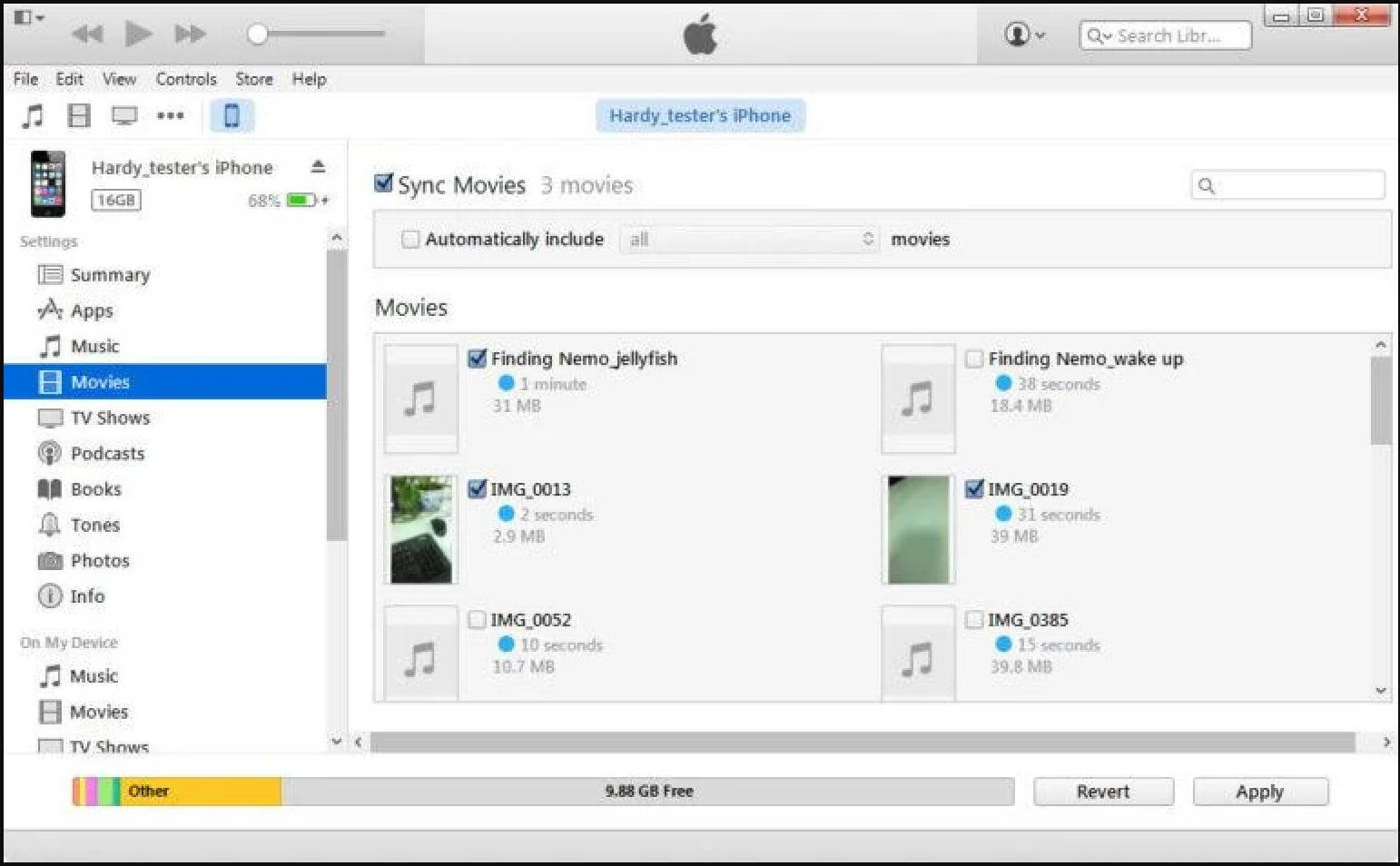Click the more options ellipsis icon

(170, 115)
